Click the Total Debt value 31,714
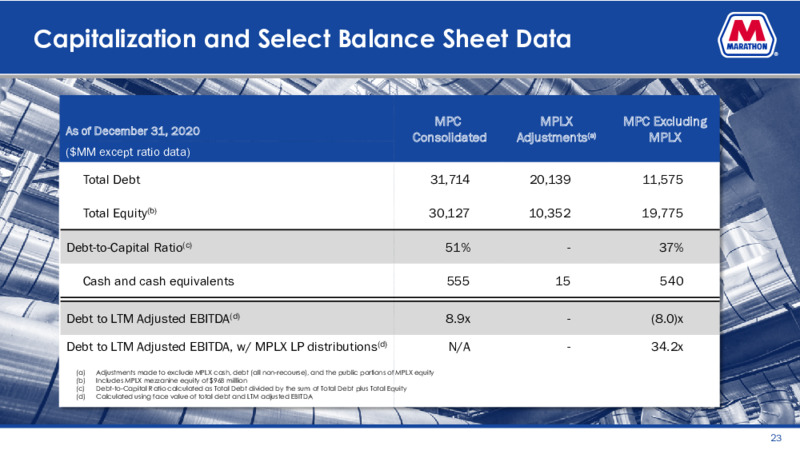800x450 pixels. pos(449,180)
